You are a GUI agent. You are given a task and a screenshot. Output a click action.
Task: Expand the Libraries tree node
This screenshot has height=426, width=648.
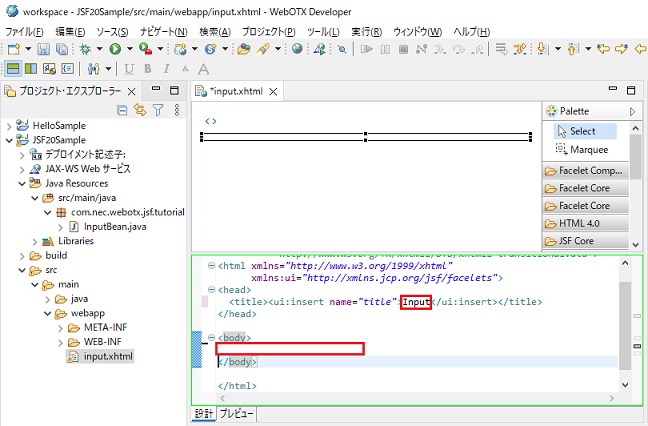click(36, 241)
